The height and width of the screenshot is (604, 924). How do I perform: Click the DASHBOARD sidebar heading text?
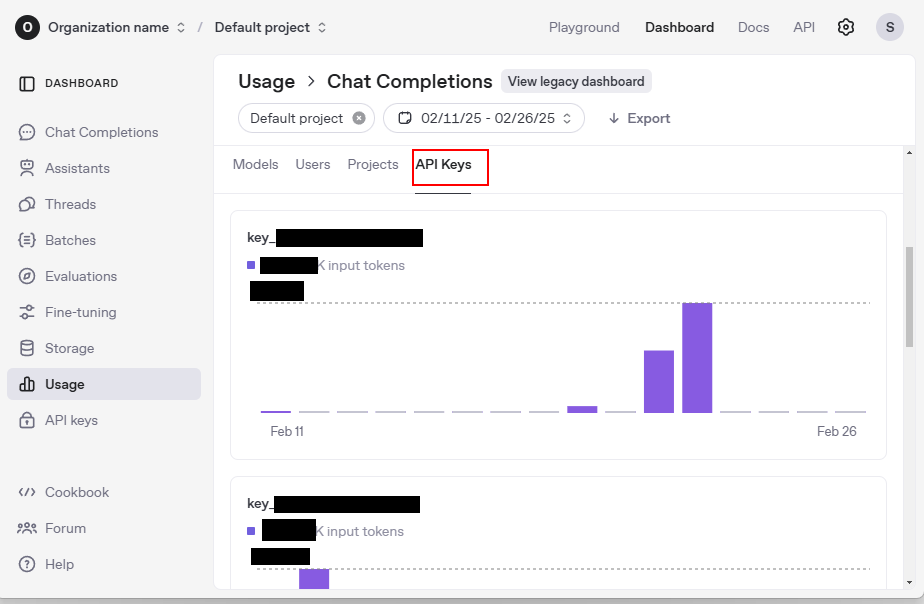click(x=81, y=83)
